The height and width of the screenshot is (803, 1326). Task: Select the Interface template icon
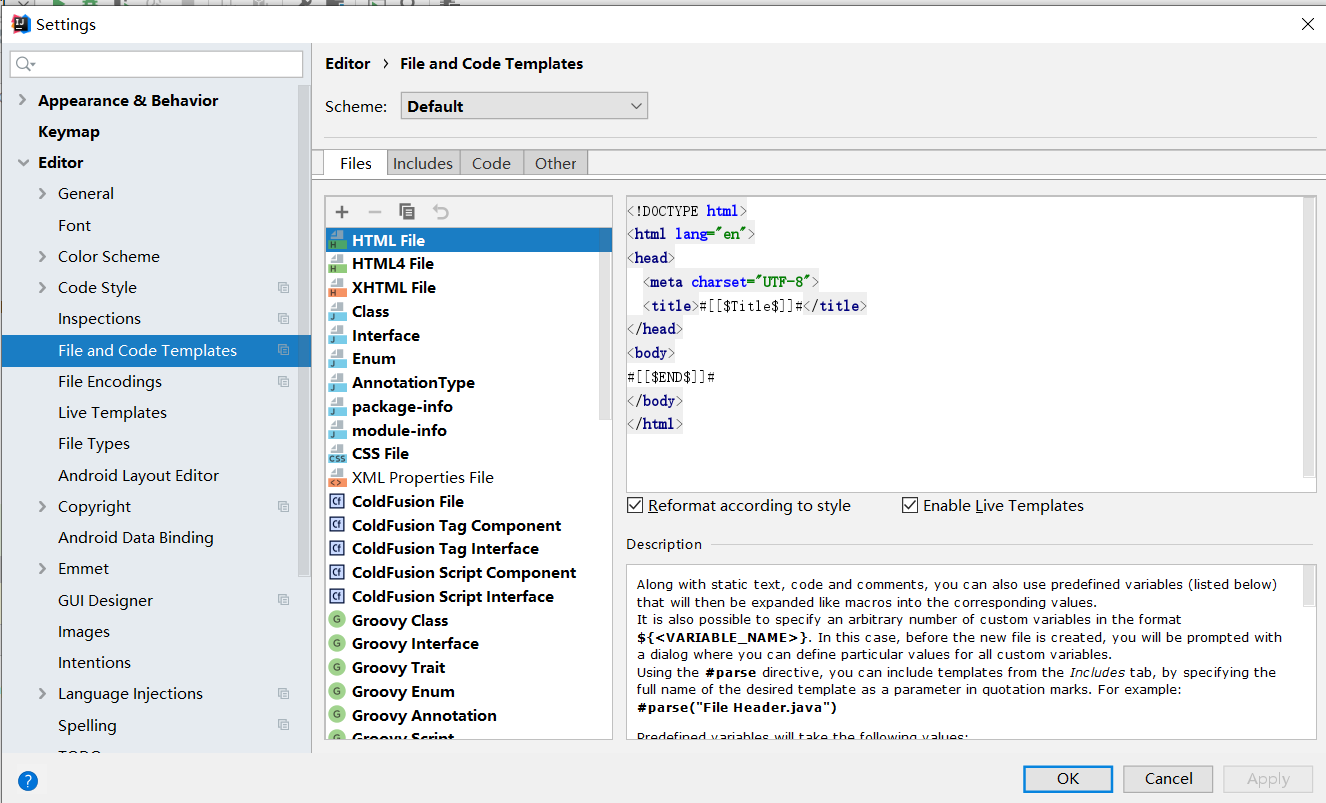pyautogui.click(x=337, y=336)
